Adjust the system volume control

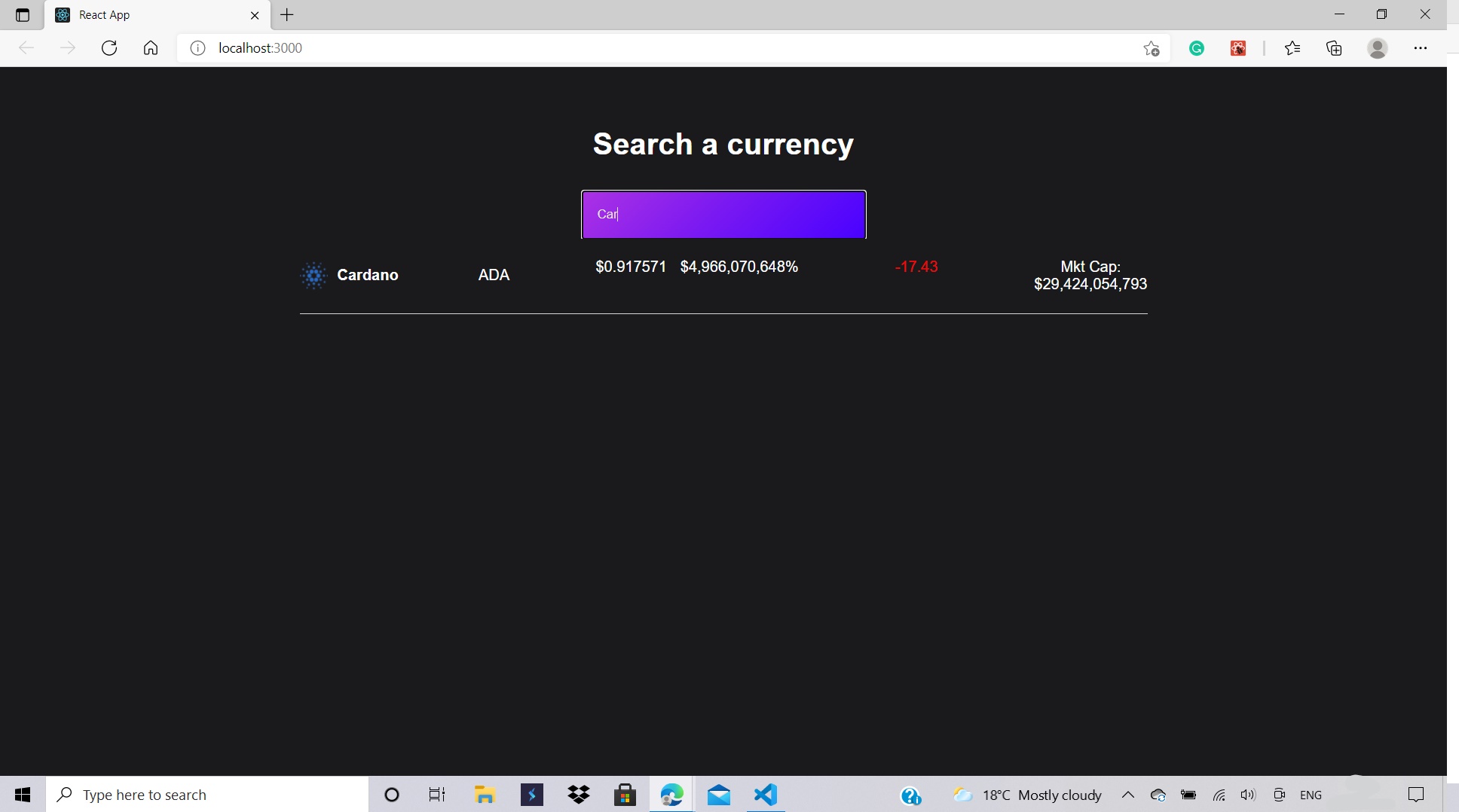1247,795
